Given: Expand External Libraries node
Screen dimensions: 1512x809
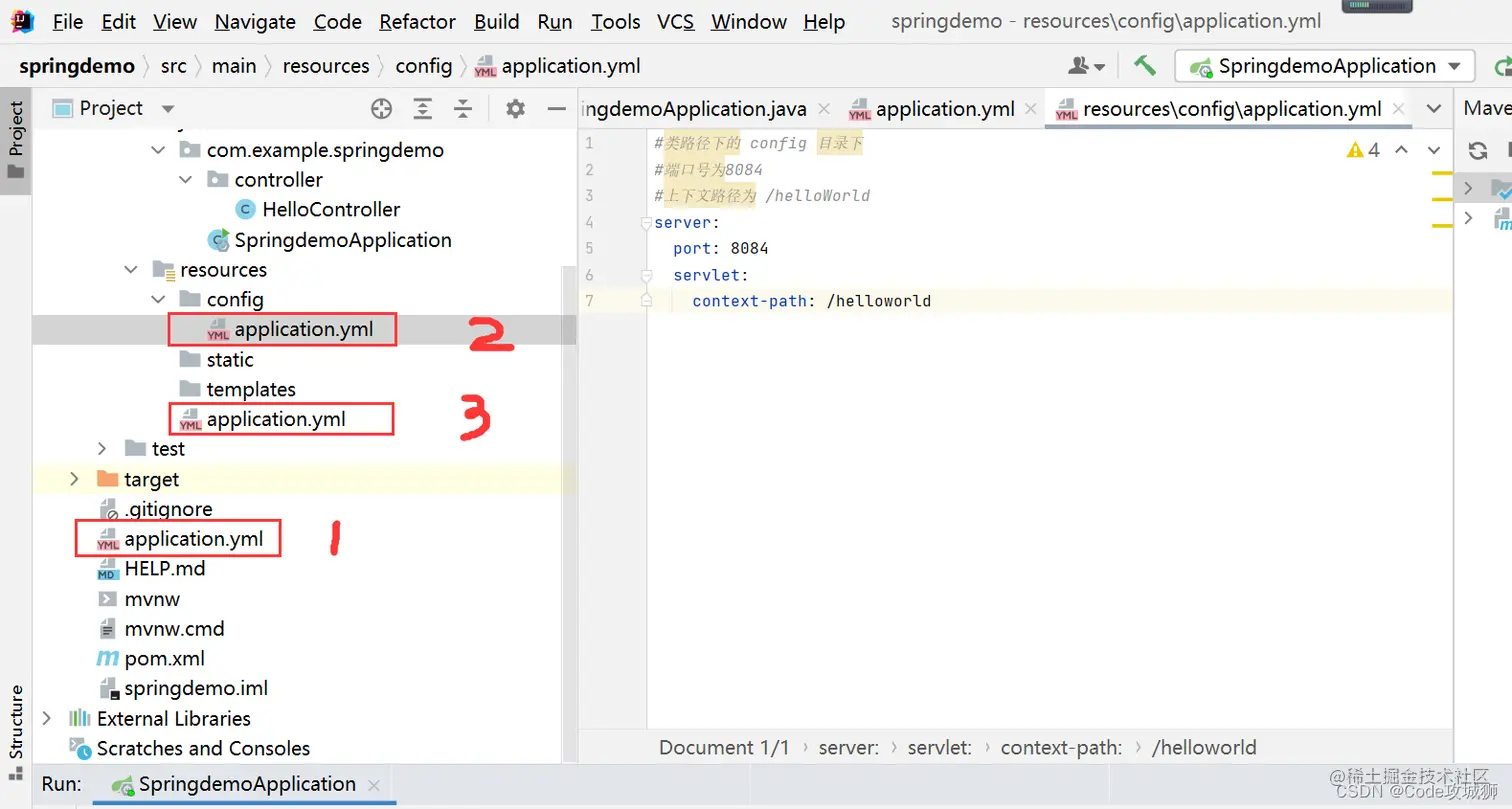Looking at the screenshot, I should tap(47, 719).
